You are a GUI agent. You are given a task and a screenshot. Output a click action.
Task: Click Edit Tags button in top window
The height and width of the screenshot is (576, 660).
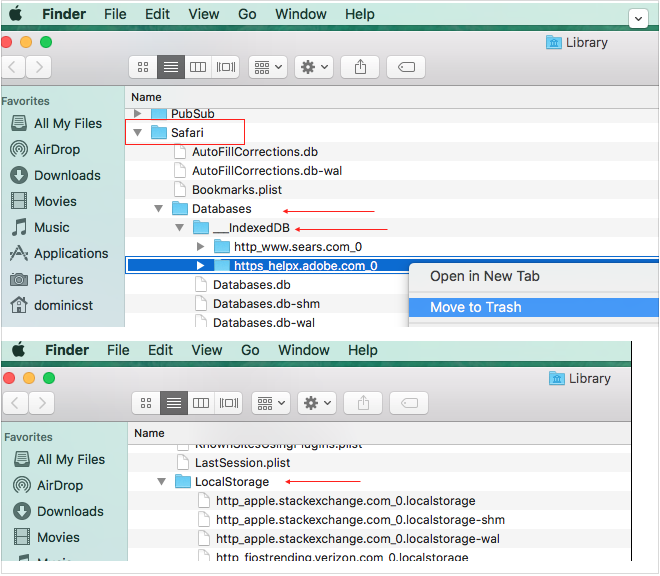[406, 67]
